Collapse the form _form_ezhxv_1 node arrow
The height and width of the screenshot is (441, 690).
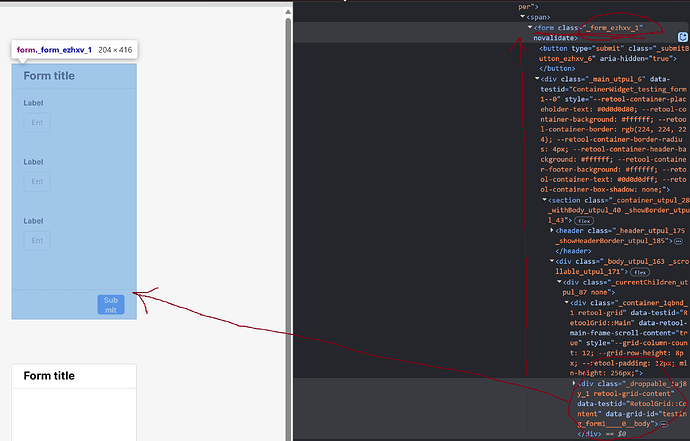[530, 27]
